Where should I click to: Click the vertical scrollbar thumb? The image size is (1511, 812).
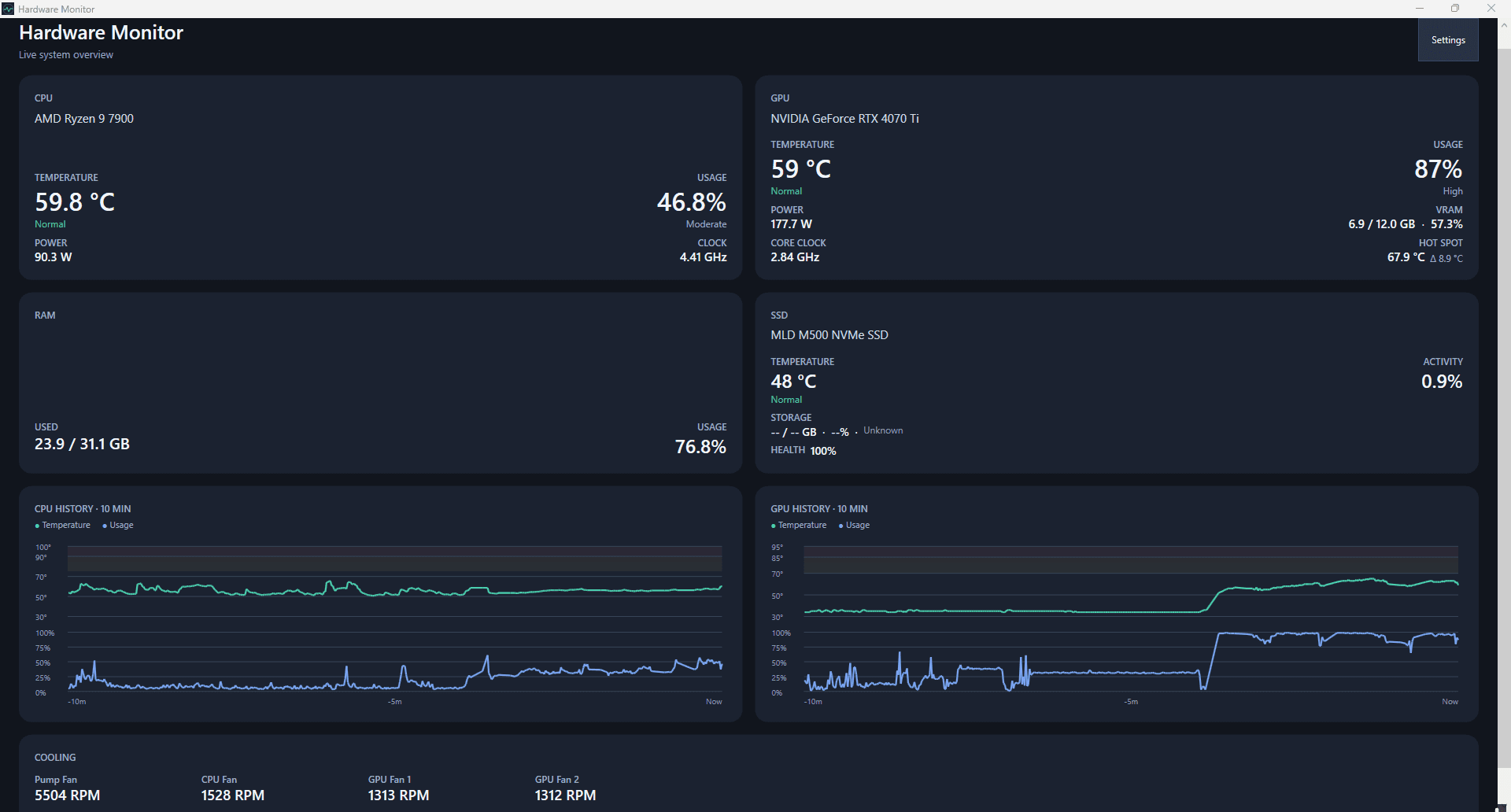click(1504, 408)
